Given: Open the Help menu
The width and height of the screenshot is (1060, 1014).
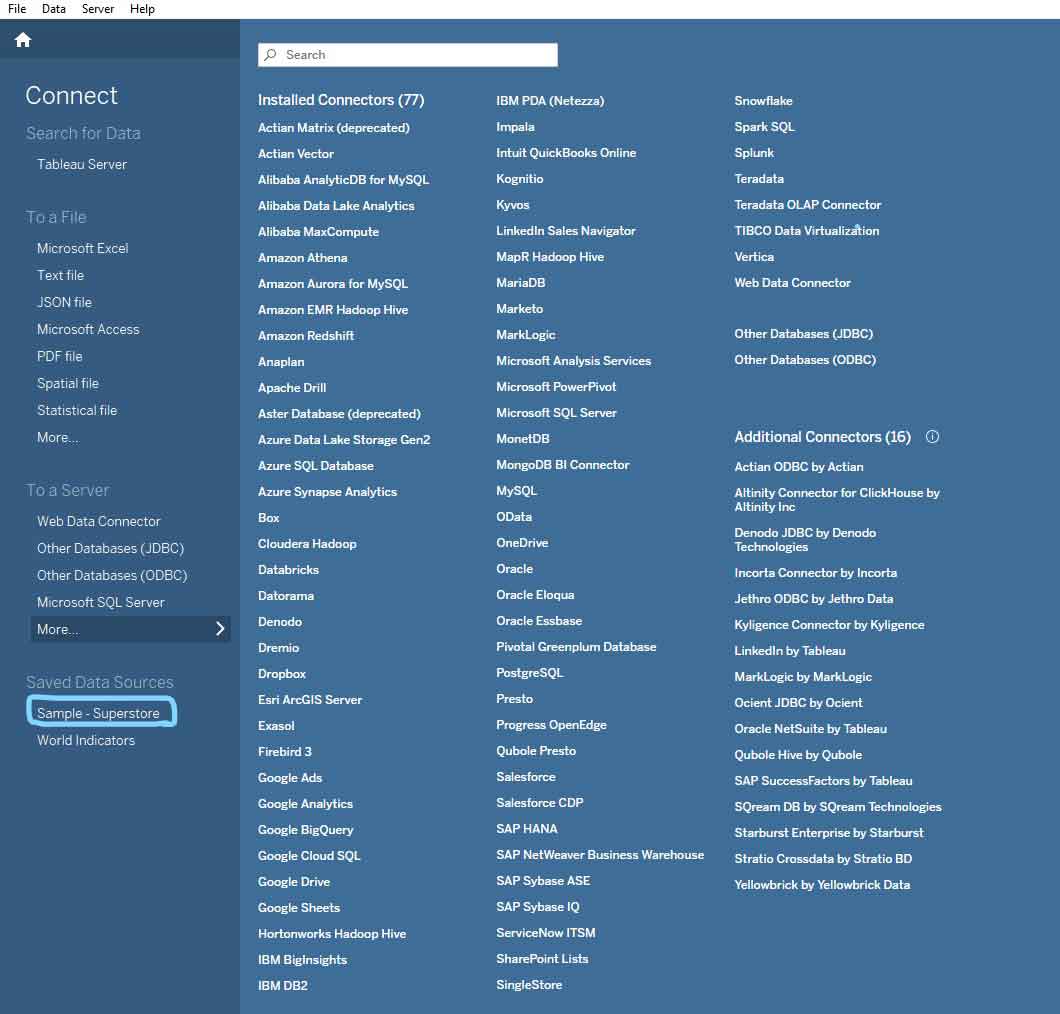Looking at the screenshot, I should pyautogui.click(x=143, y=9).
